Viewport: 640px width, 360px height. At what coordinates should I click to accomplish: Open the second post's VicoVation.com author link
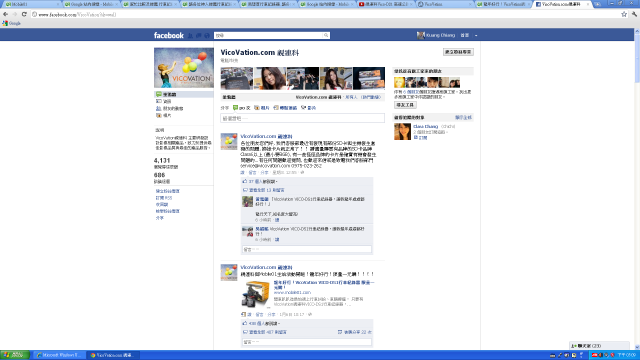click(x=266, y=267)
